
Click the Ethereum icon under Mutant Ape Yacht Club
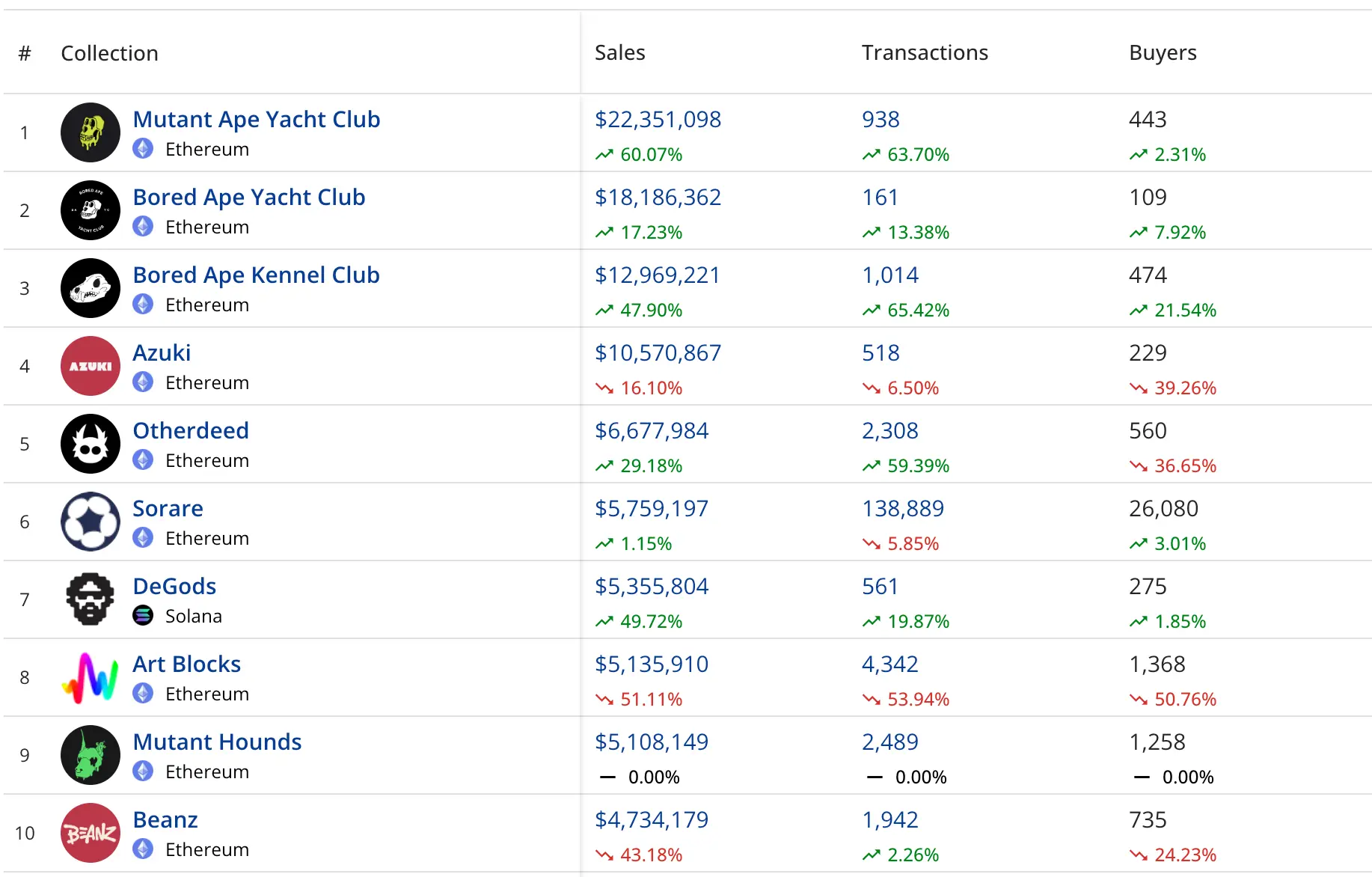[143, 149]
